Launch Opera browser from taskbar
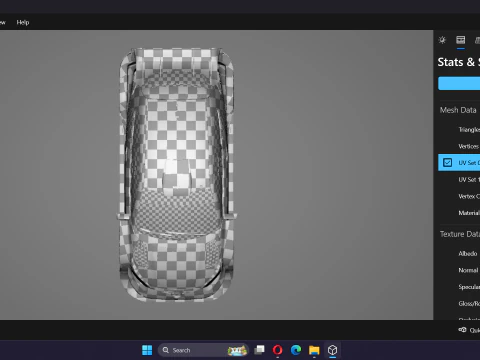This screenshot has width=480, height=360. (277, 350)
